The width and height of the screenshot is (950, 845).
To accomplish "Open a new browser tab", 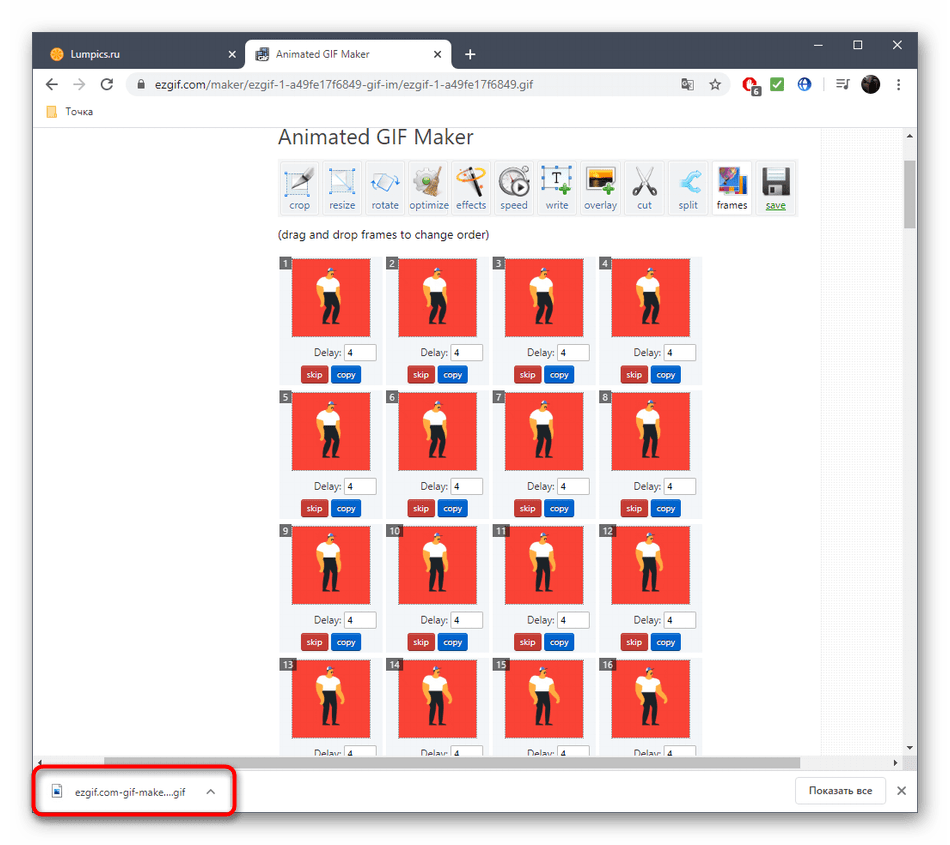I will (x=470, y=55).
